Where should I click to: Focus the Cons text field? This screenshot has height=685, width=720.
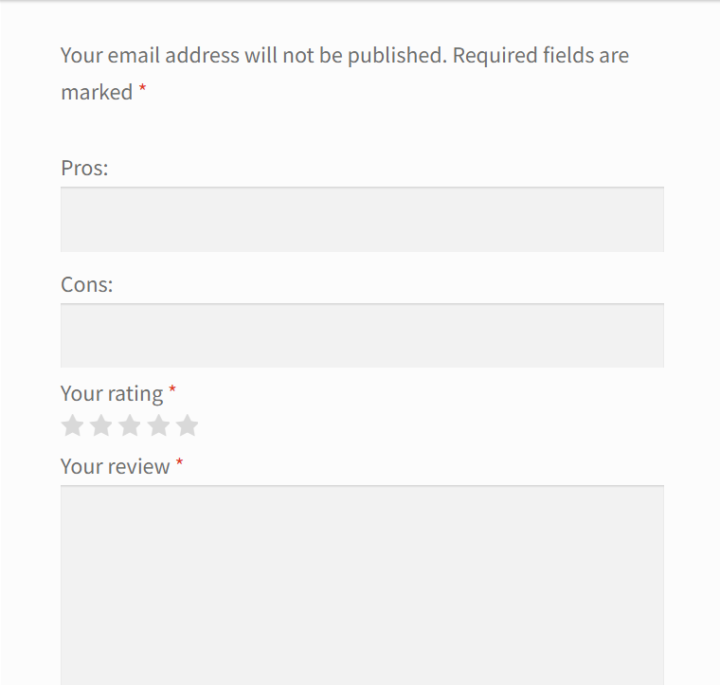[x=362, y=335]
